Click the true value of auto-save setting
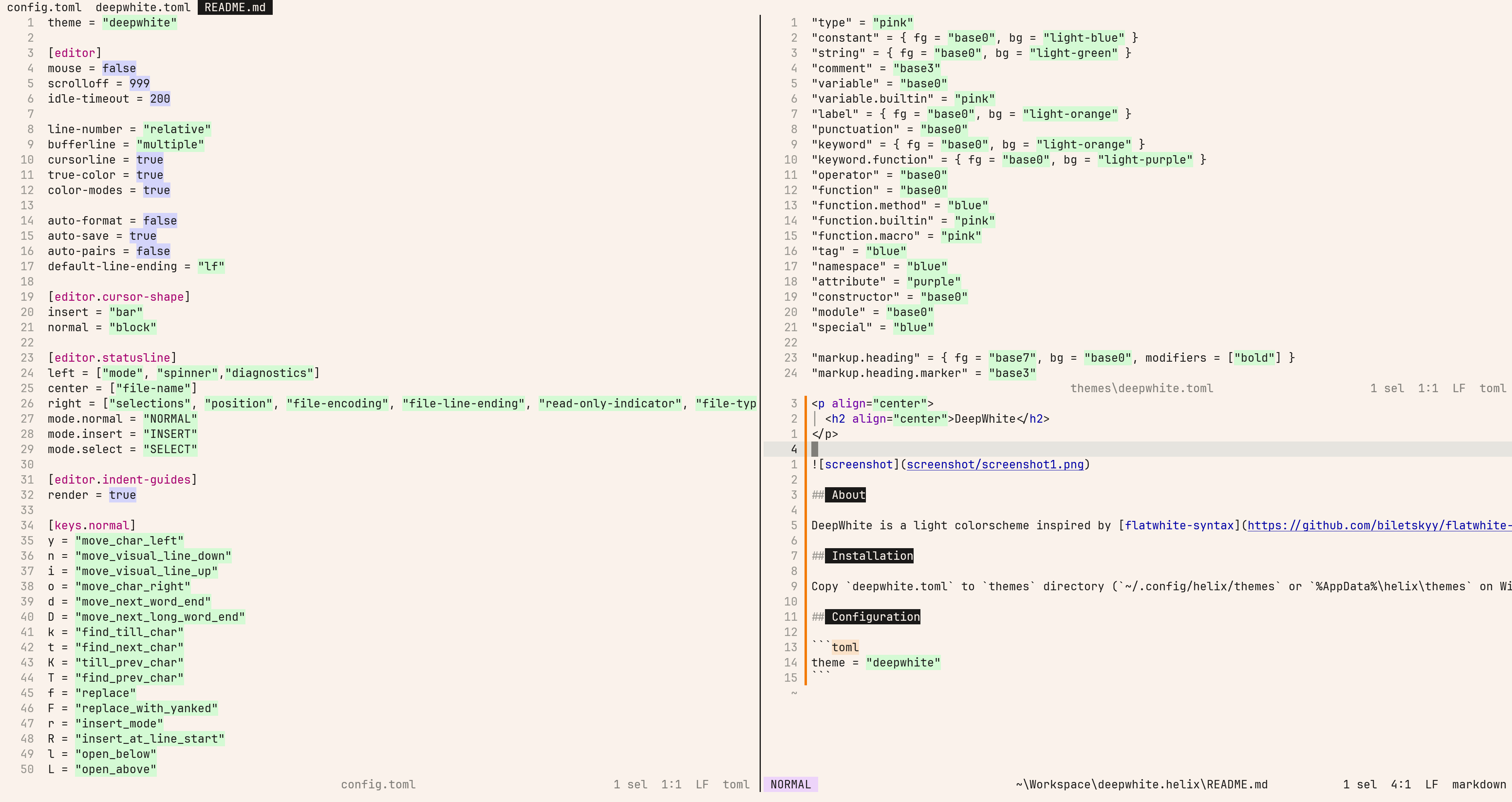 tap(143, 236)
